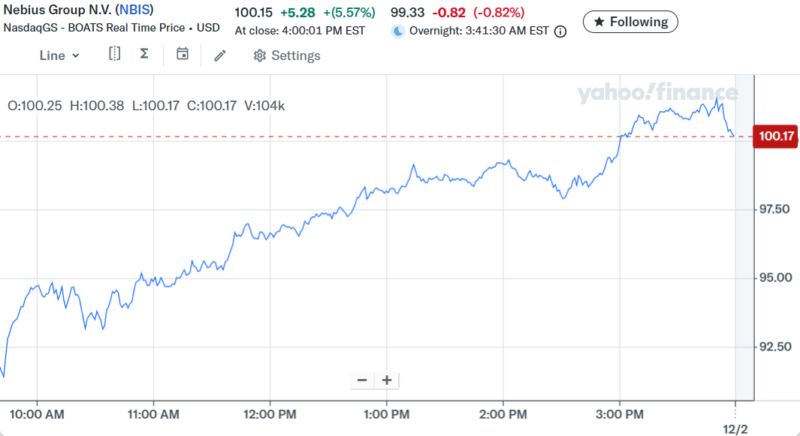Zoom in with the plus button
The height and width of the screenshot is (436, 800).
tap(386, 380)
